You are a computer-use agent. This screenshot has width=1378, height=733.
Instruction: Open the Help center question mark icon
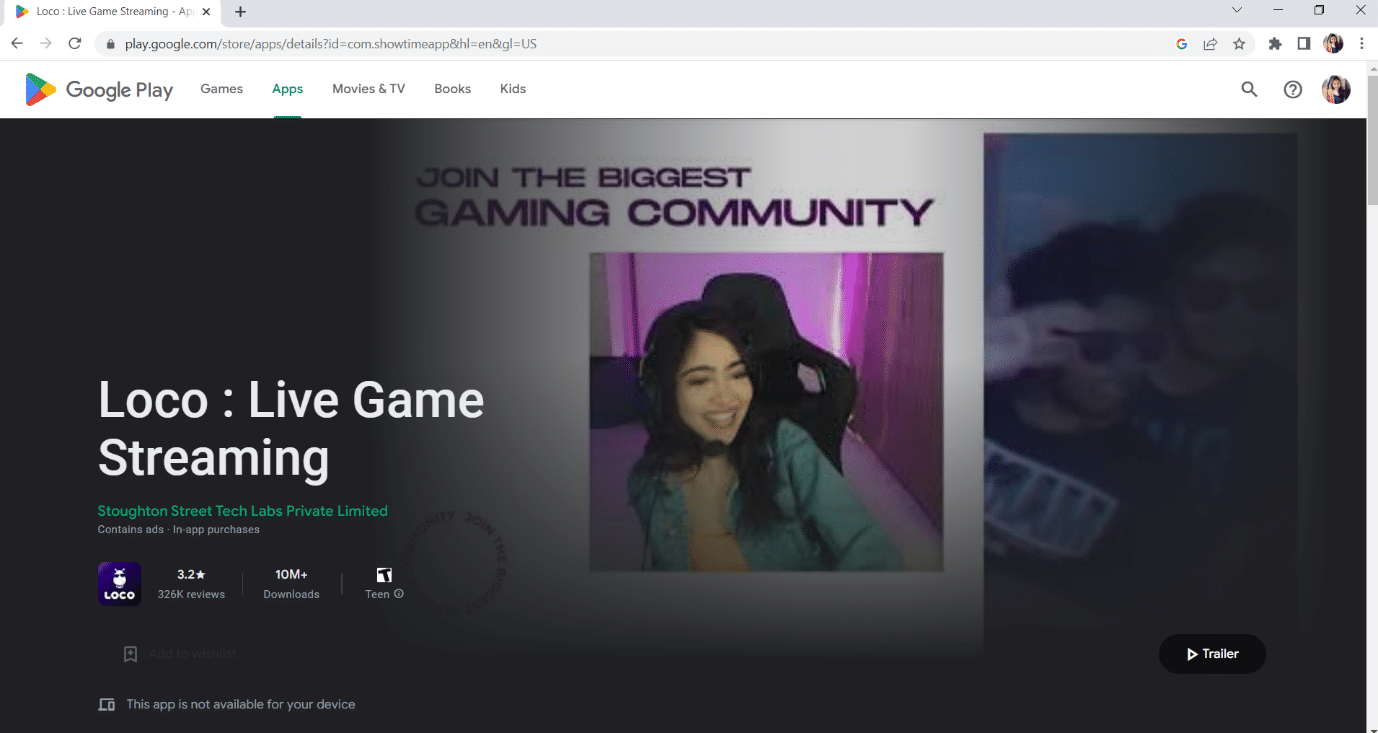point(1293,89)
